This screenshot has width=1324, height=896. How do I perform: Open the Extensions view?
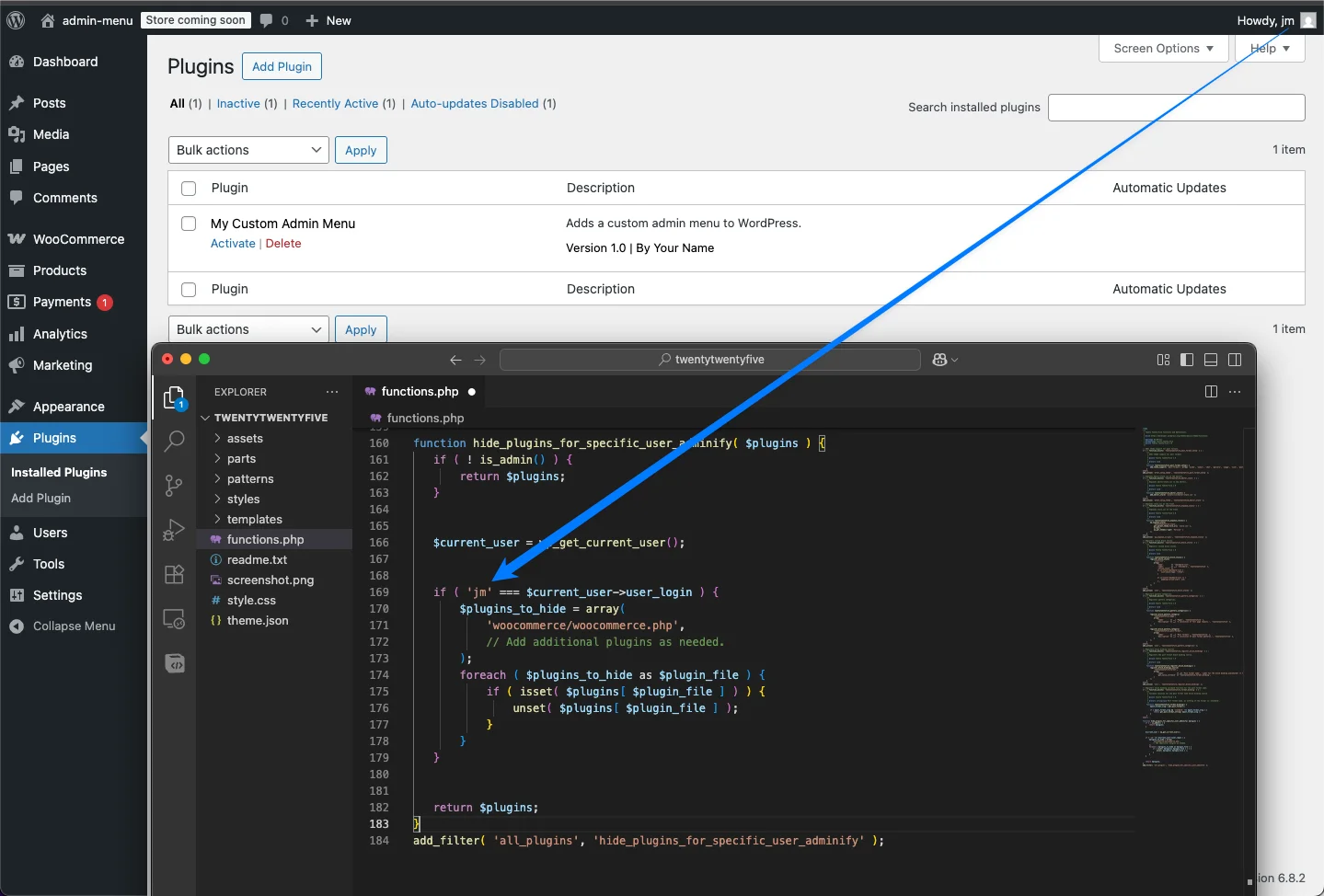tap(174, 574)
